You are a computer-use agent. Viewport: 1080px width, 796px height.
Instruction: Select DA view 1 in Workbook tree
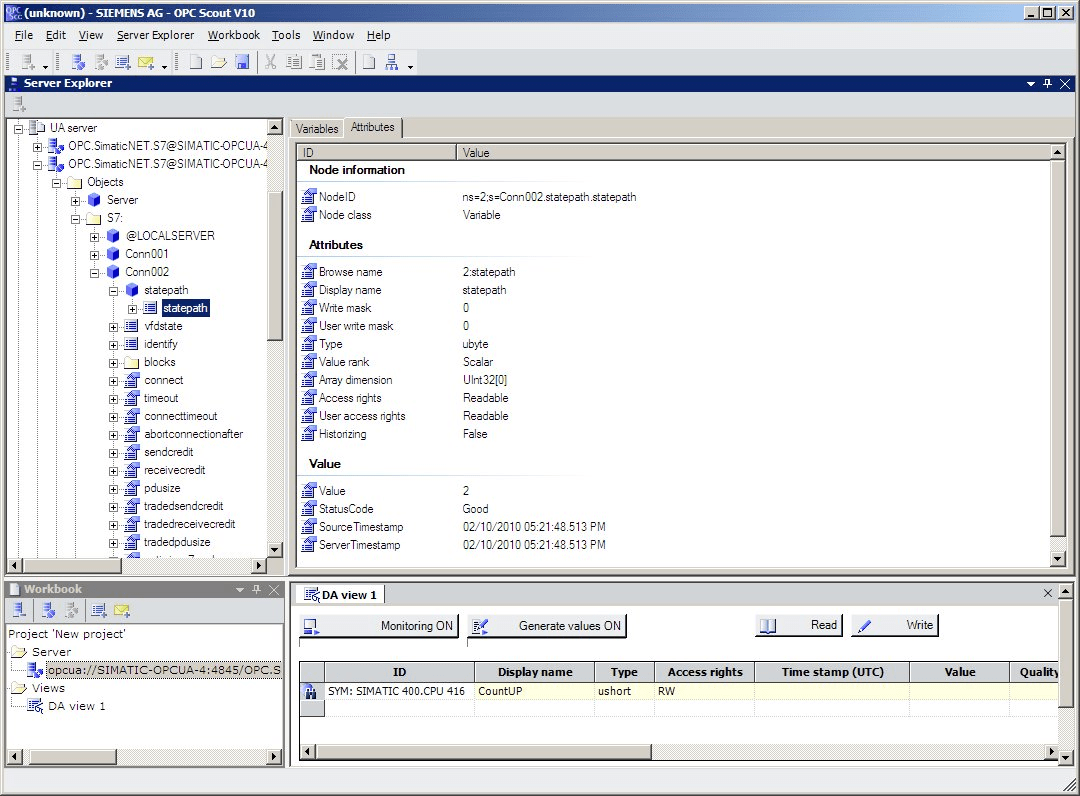tap(76, 706)
